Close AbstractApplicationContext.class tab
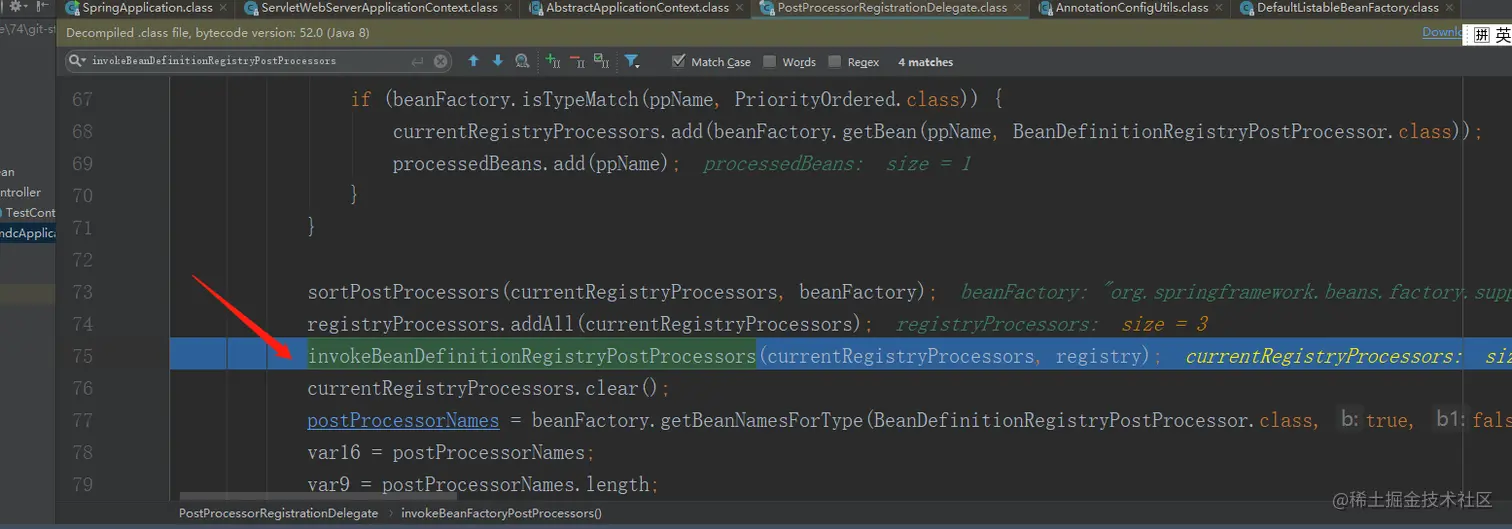1512x529 pixels. (x=739, y=8)
